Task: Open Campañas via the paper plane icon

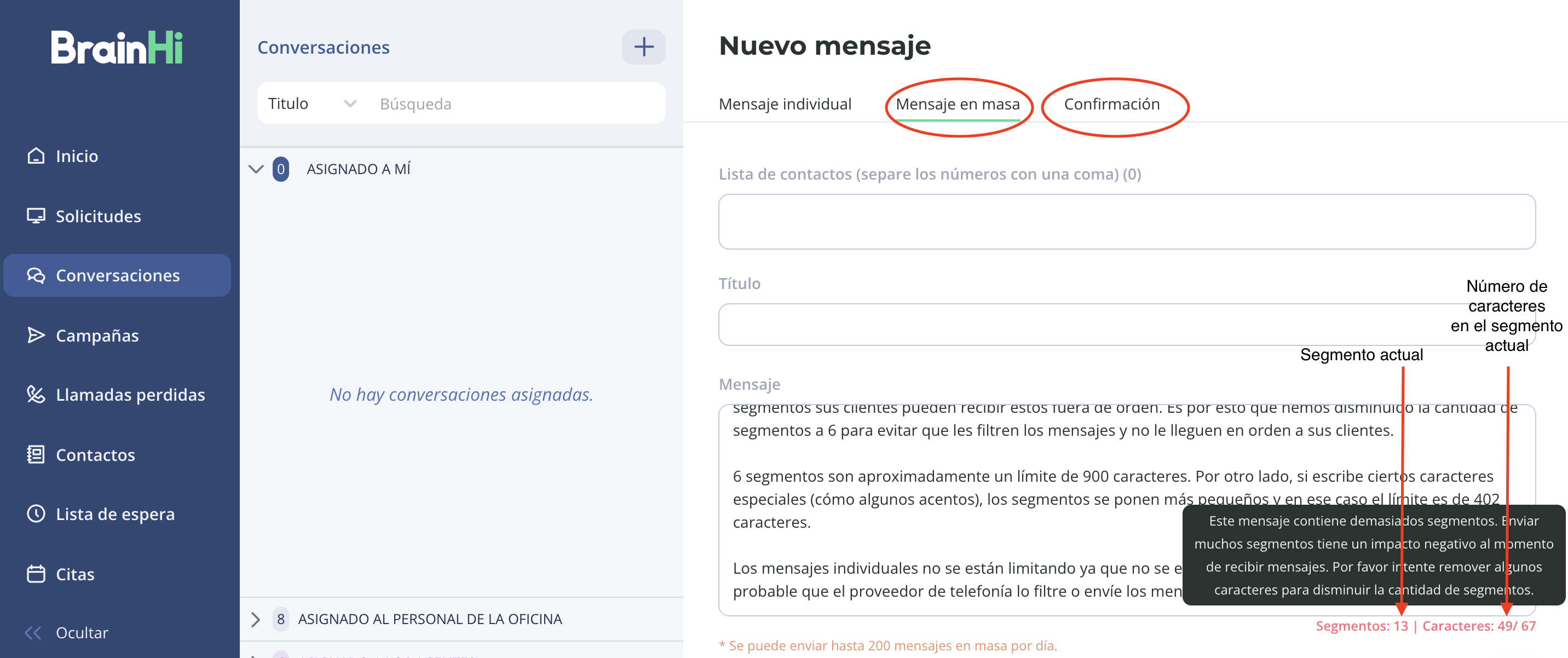Action: [36, 336]
